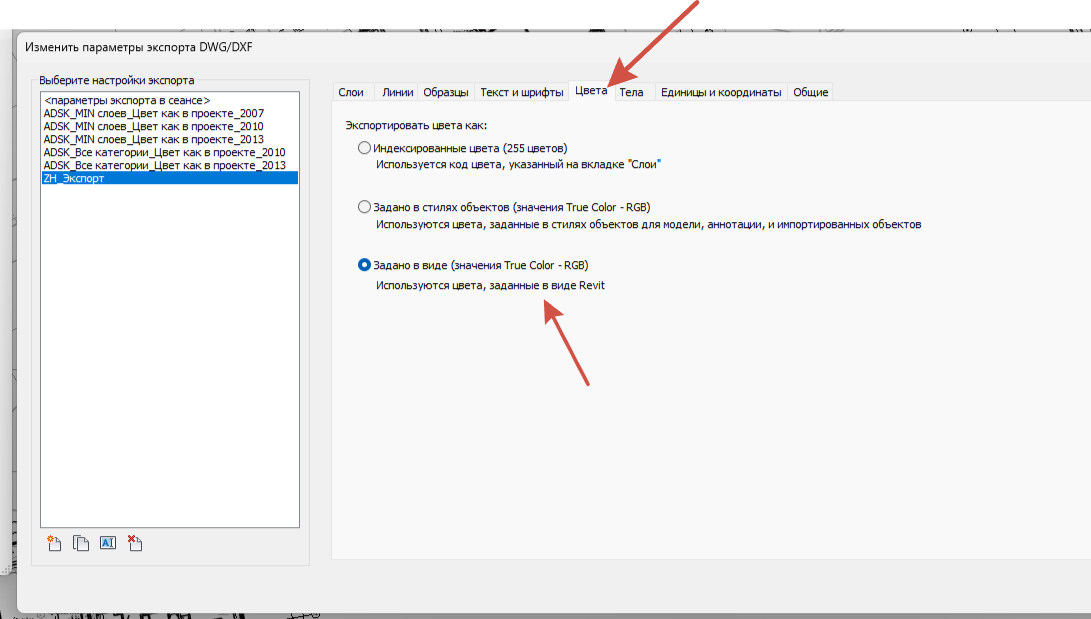Open the Линии tab
Screen dimensions: 1091x619
(x=397, y=92)
